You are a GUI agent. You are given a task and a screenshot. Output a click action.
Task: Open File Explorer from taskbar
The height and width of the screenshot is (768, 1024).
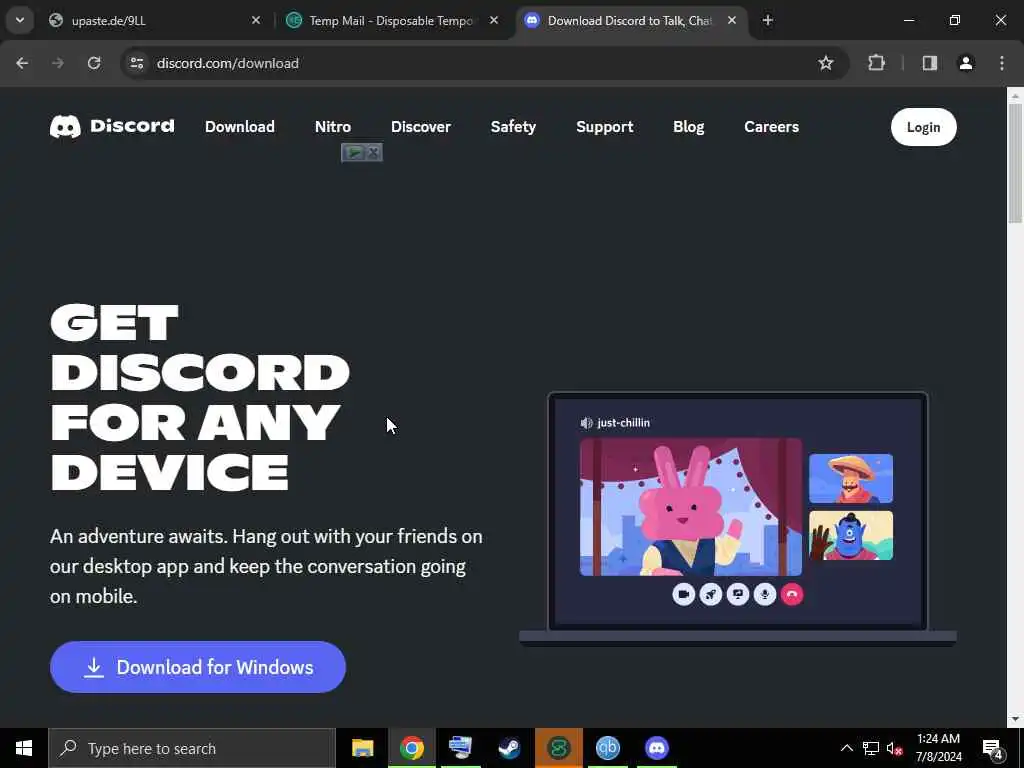362,748
